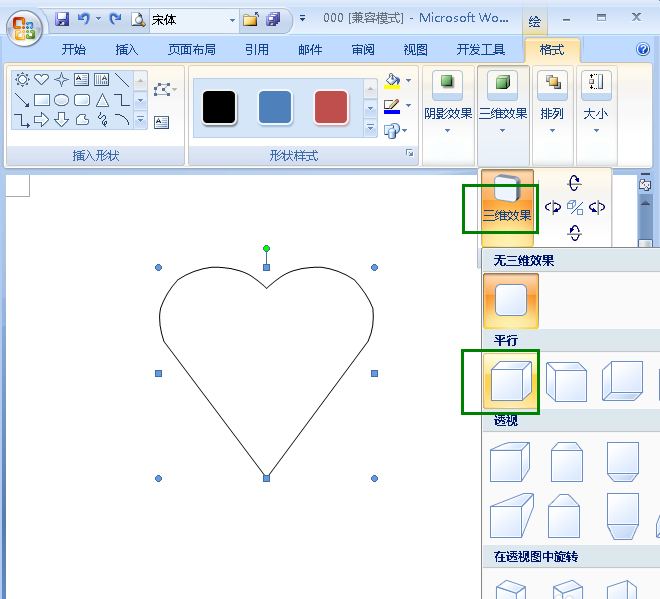Click the Tilt Left rotation icon
Image resolution: width=660 pixels, height=599 pixels.
pyautogui.click(x=552, y=208)
